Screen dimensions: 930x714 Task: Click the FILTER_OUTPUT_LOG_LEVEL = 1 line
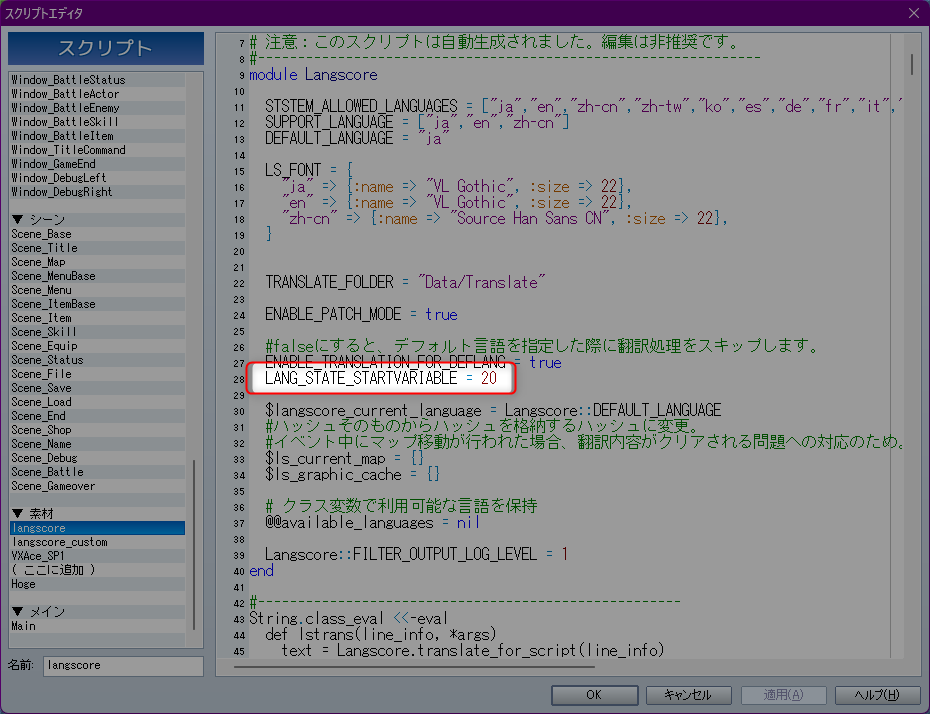[x=416, y=554]
